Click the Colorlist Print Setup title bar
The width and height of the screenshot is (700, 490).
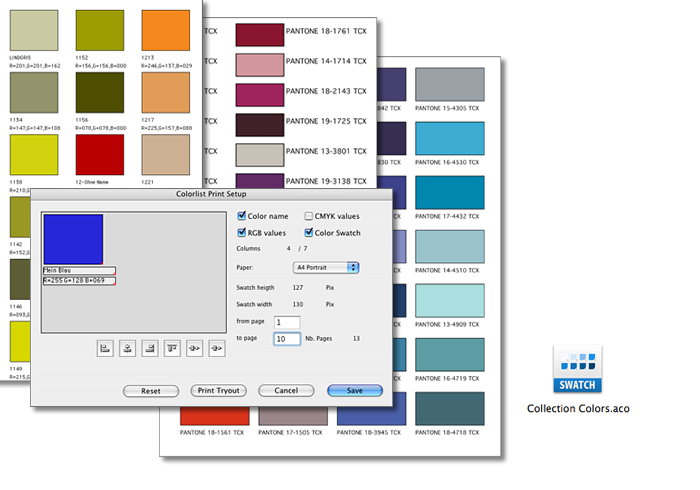(x=211, y=194)
